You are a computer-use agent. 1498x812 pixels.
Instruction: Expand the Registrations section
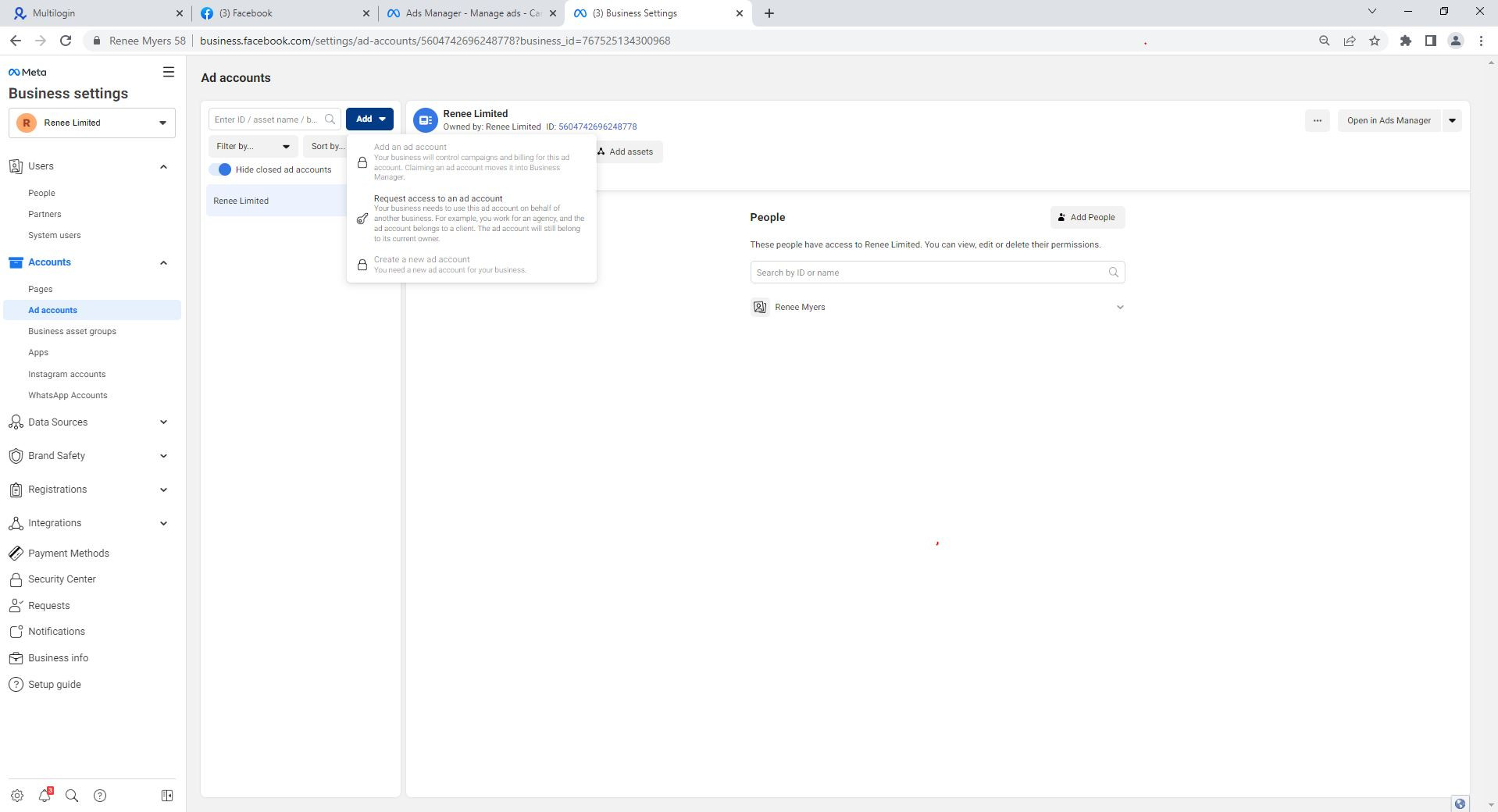163,490
